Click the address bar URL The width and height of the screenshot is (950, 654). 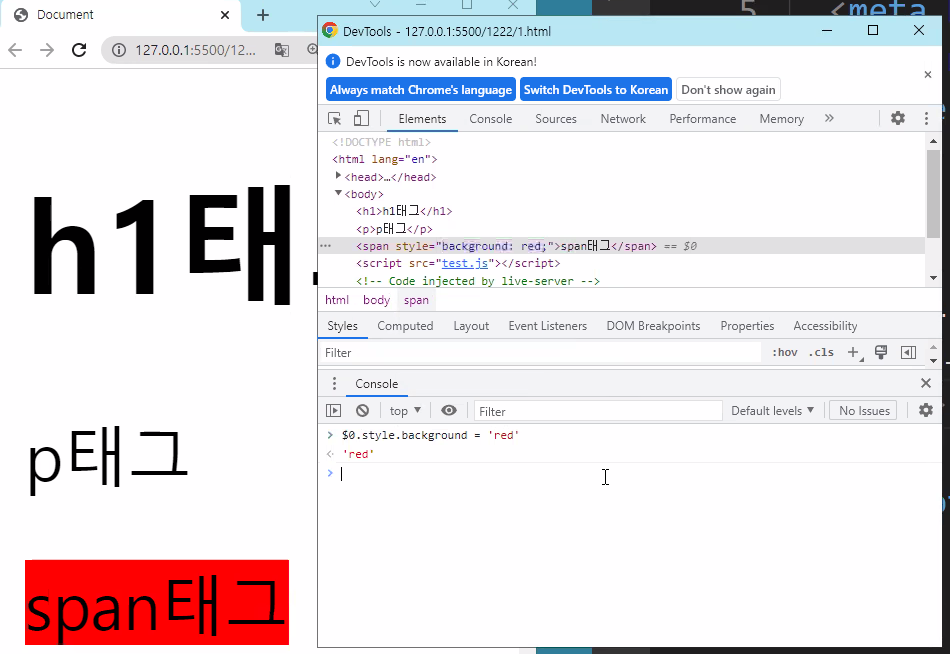(195, 50)
